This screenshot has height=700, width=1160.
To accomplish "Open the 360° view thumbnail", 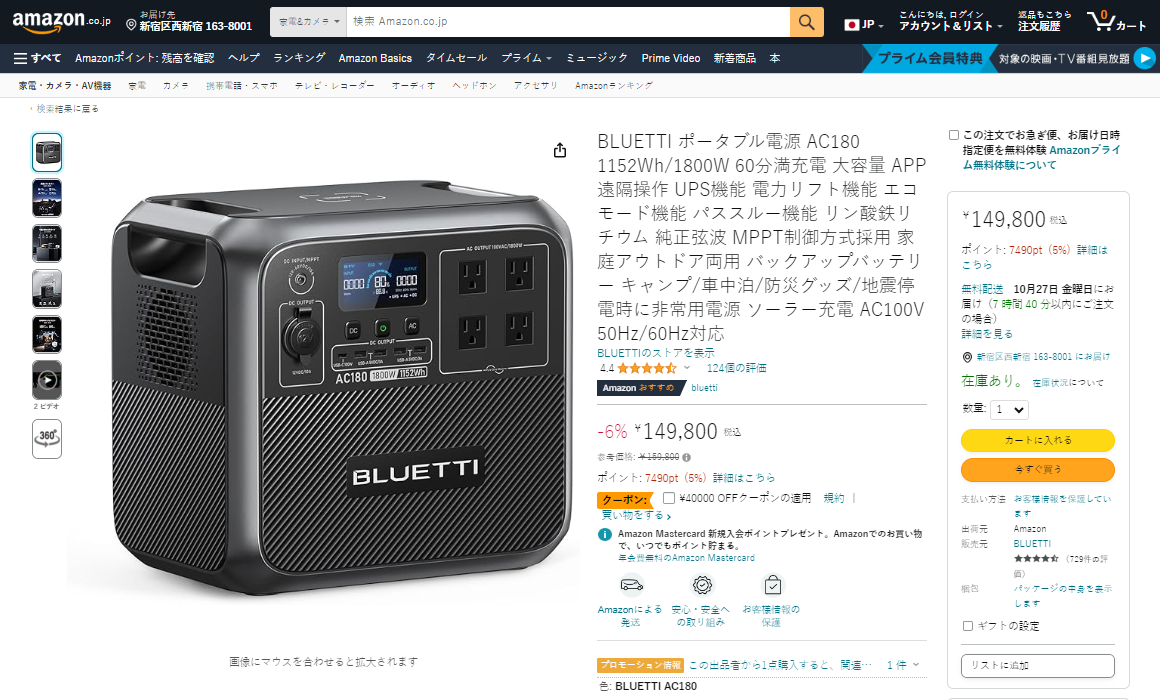I will pos(47,439).
